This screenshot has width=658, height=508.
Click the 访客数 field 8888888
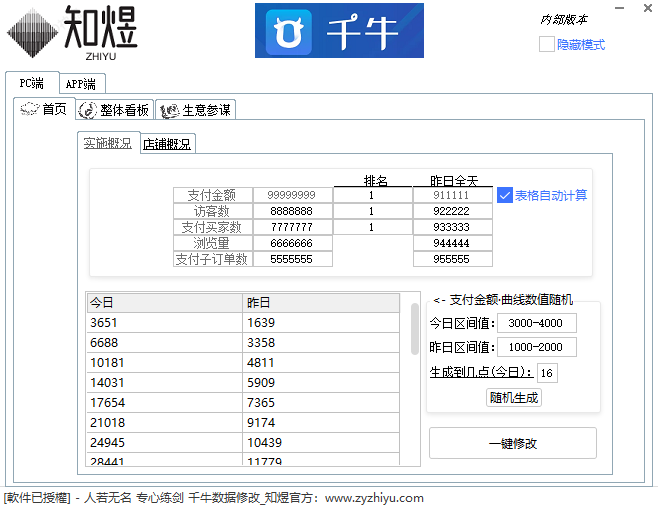292,211
